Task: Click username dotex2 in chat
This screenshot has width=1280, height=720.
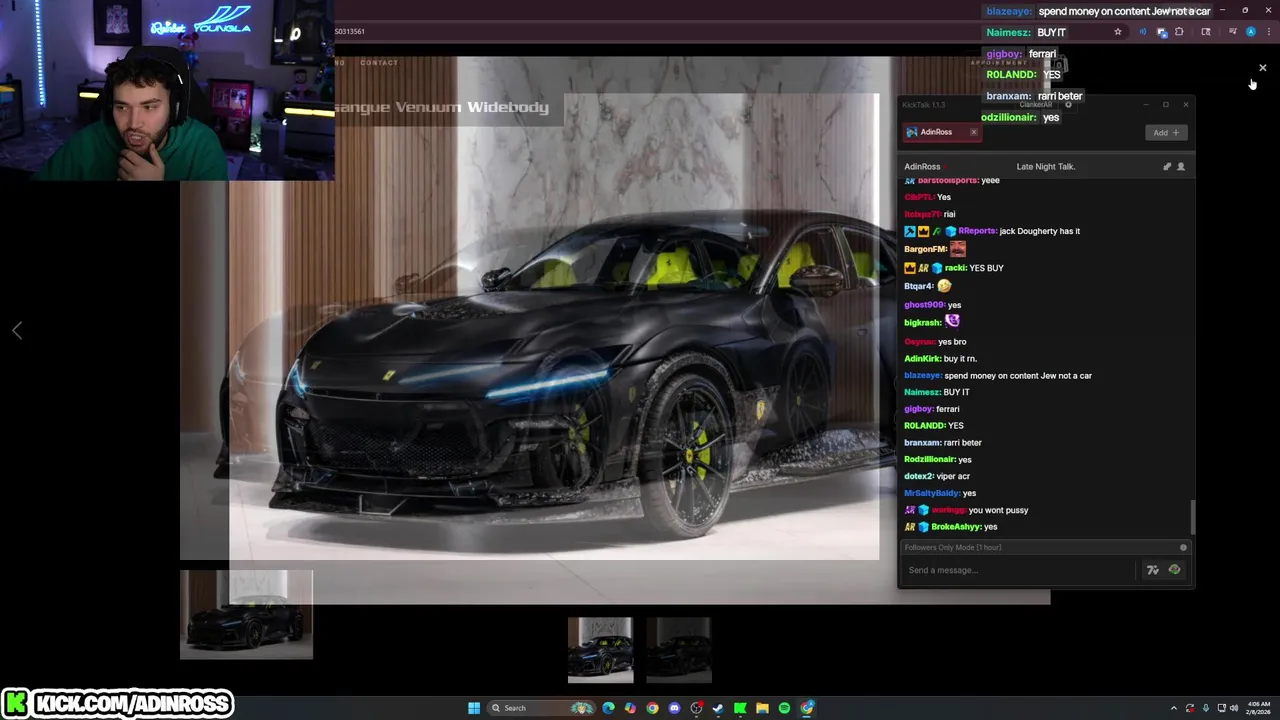Action: coord(919,476)
